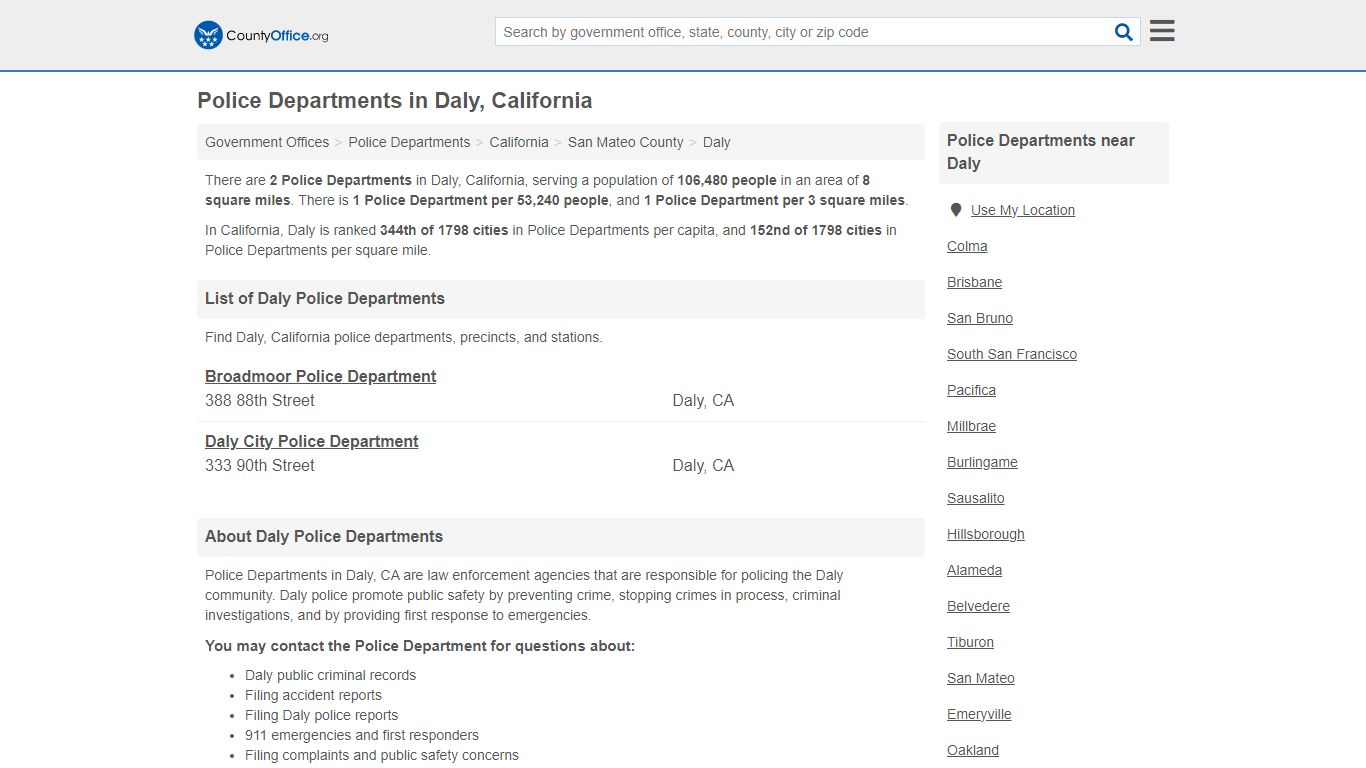The image size is (1366, 768).
Task: Go to Government Offices breadcrumb
Action: click(267, 142)
